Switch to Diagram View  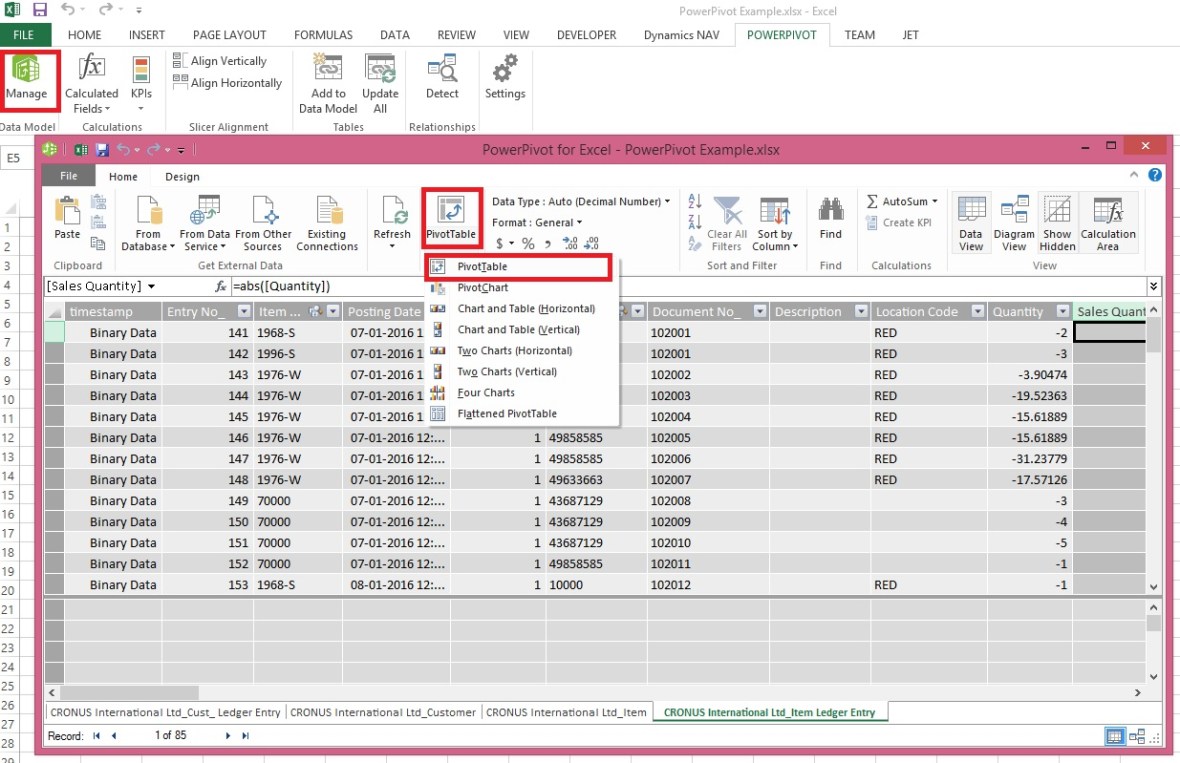pos(1014,222)
